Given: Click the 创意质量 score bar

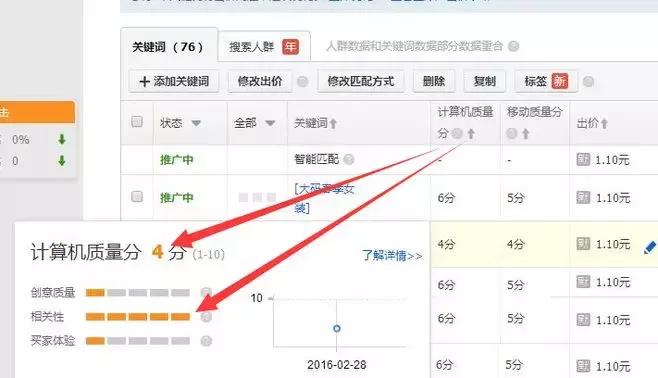Looking at the screenshot, I should [138, 292].
